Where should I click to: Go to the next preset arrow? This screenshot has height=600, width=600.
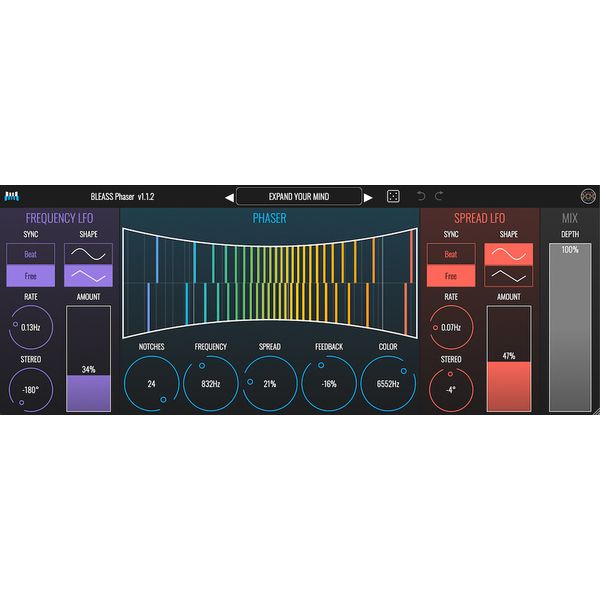[368, 197]
